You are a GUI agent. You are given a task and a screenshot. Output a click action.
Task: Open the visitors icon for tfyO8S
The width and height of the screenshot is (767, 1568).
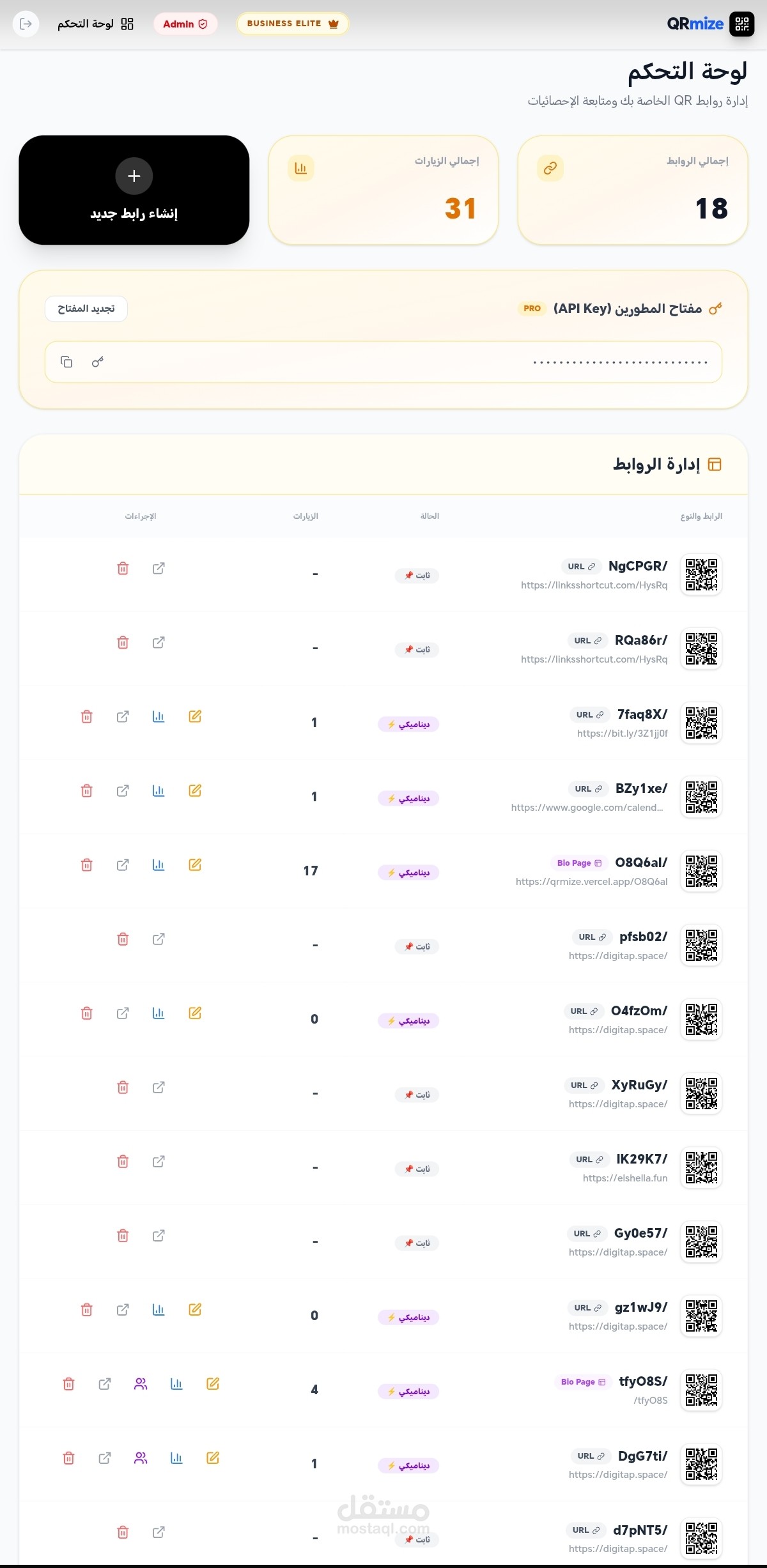pos(141,1384)
